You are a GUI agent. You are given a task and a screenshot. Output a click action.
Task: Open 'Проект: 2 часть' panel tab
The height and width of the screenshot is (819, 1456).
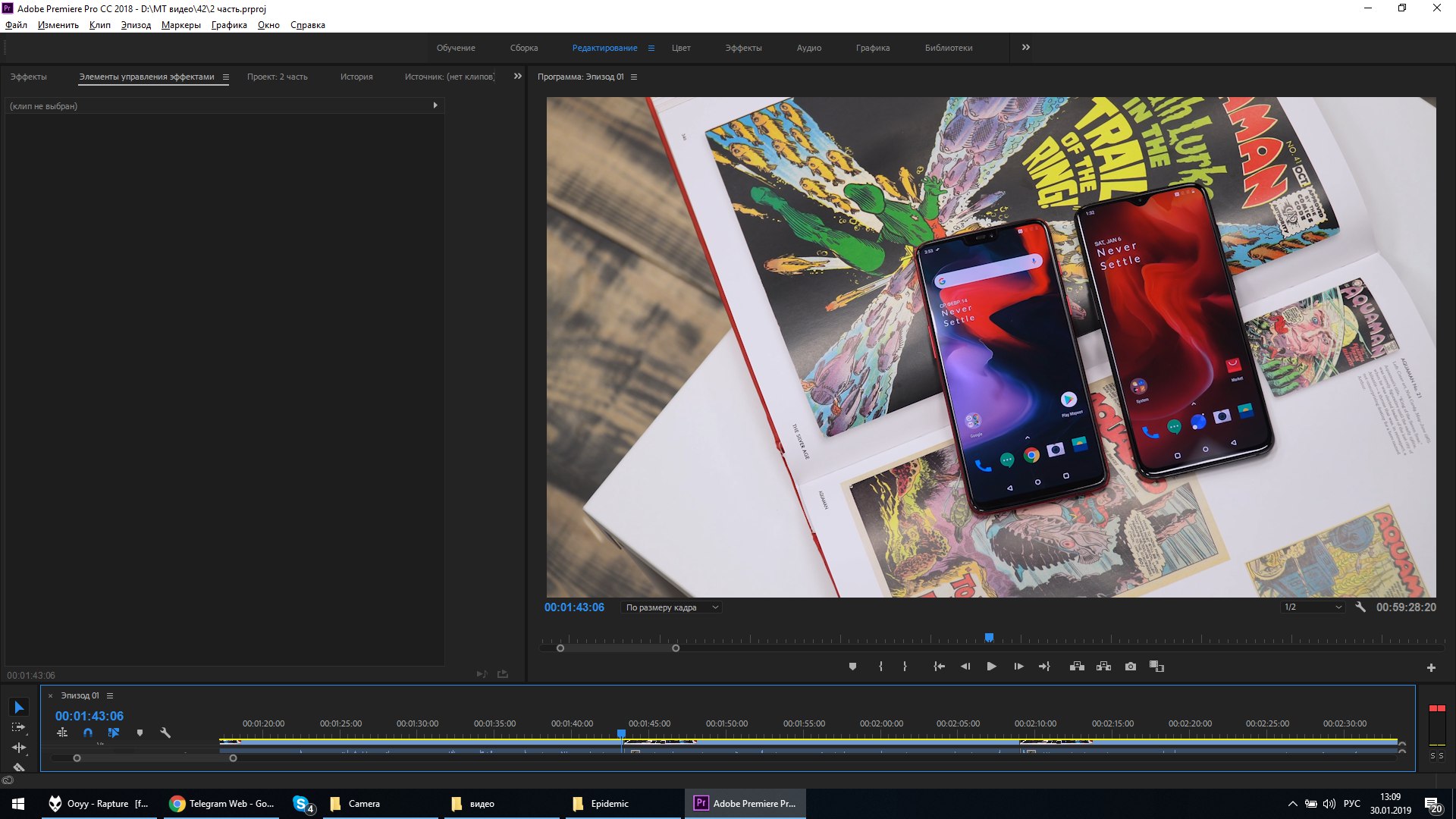click(x=278, y=77)
